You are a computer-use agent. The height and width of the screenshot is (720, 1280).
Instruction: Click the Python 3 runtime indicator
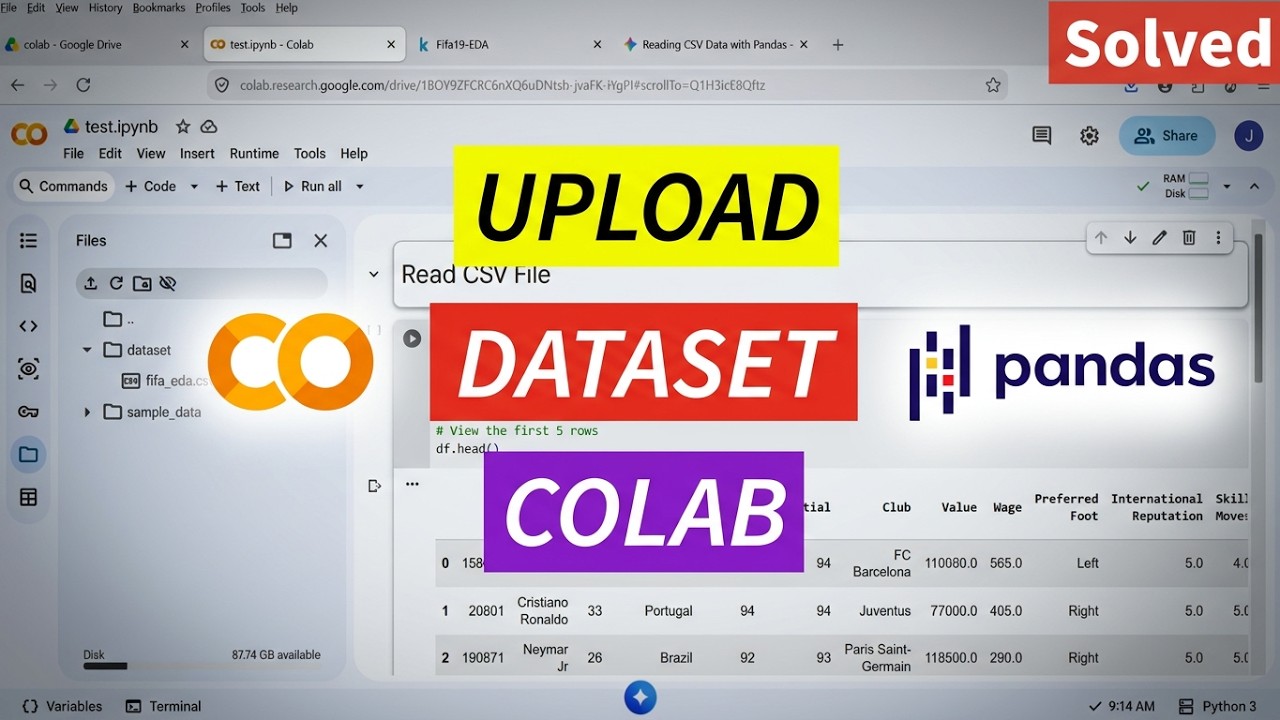pyautogui.click(x=1218, y=706)
